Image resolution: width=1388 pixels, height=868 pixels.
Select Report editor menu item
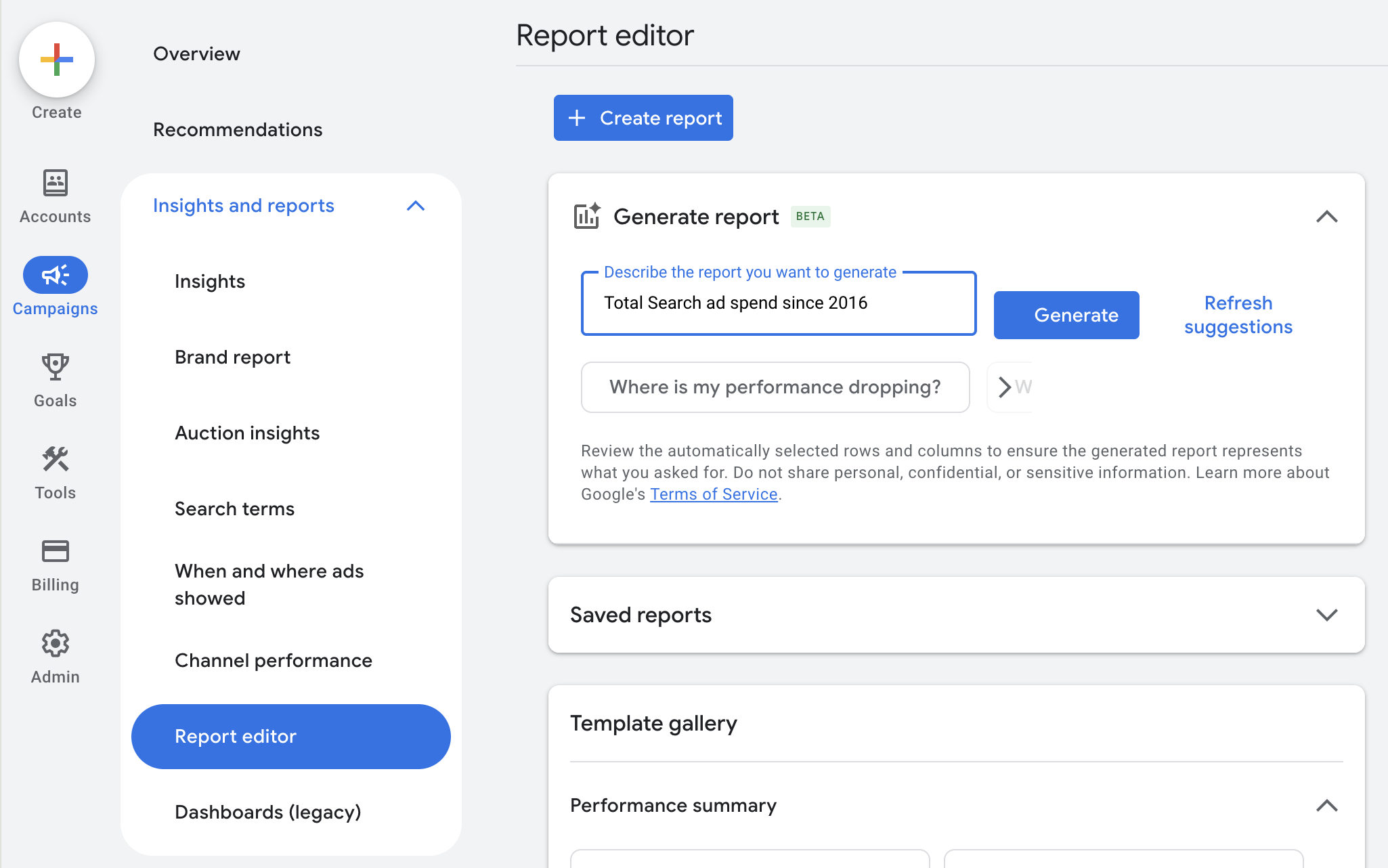click(291, 737)
